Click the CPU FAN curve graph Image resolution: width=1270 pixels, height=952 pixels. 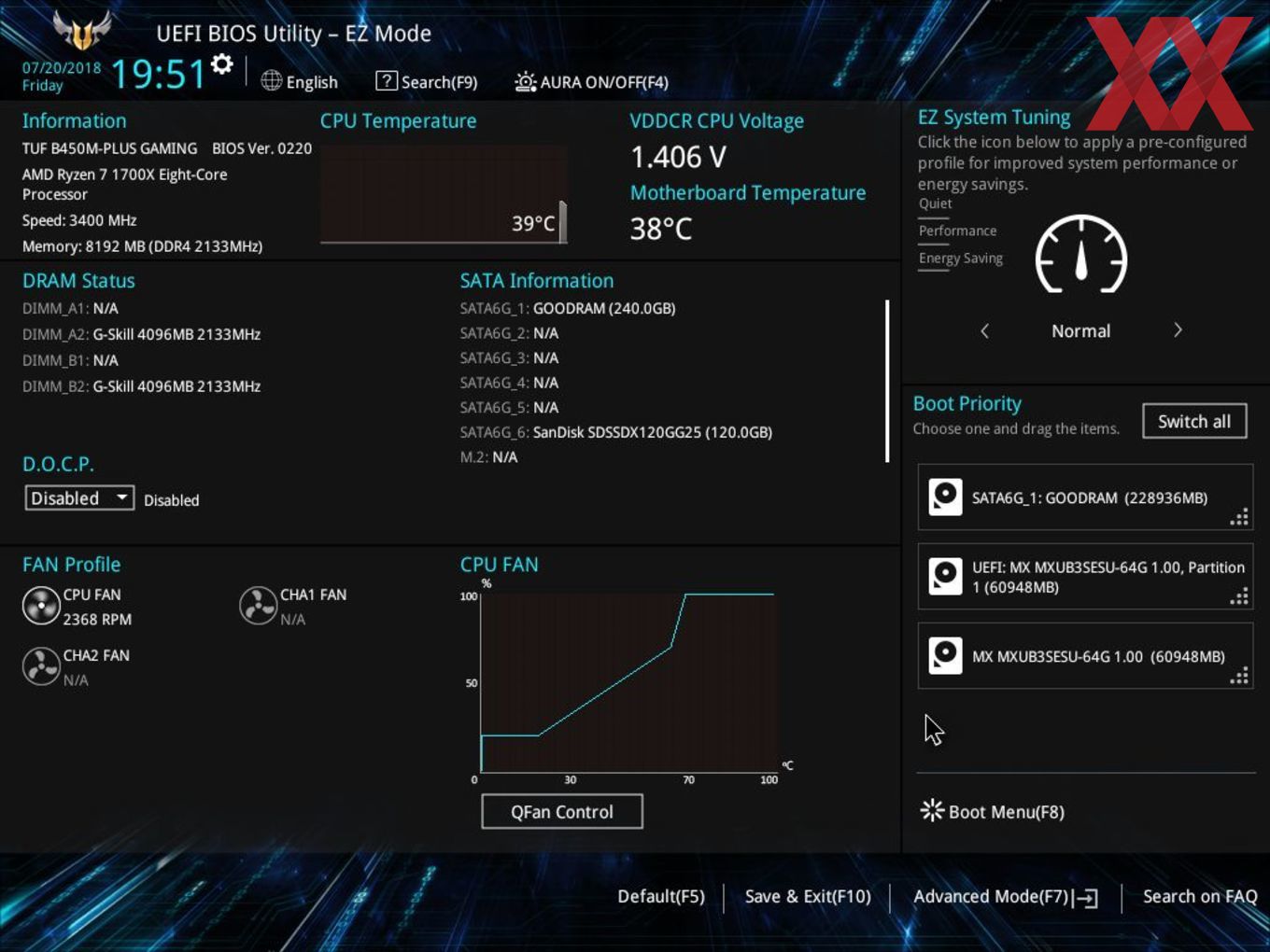(x=627, y=681)
